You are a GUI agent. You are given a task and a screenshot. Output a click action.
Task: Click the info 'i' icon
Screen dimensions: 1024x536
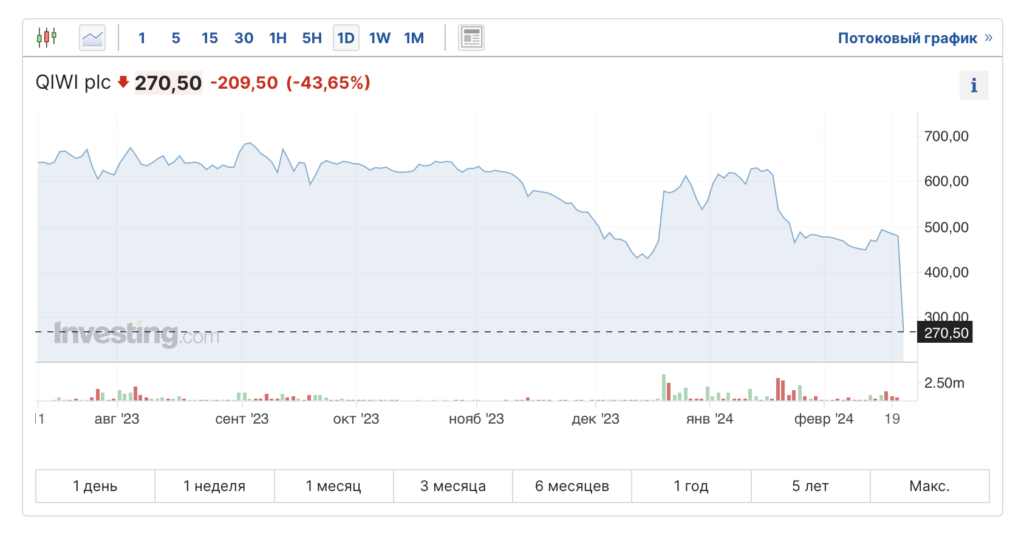pos(973,85)
